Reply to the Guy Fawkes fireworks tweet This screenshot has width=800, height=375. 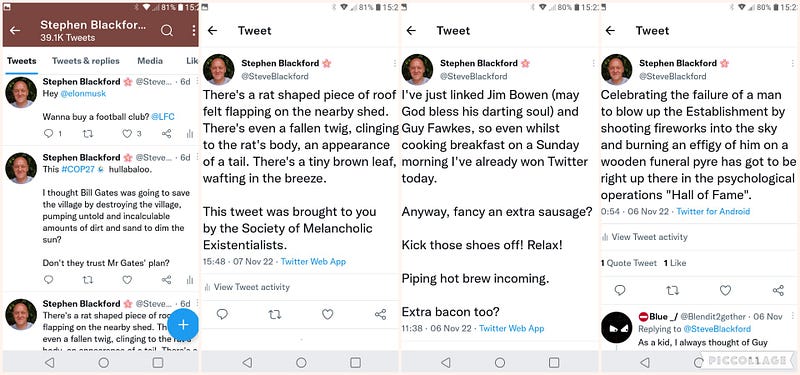(x=620, y=290)
